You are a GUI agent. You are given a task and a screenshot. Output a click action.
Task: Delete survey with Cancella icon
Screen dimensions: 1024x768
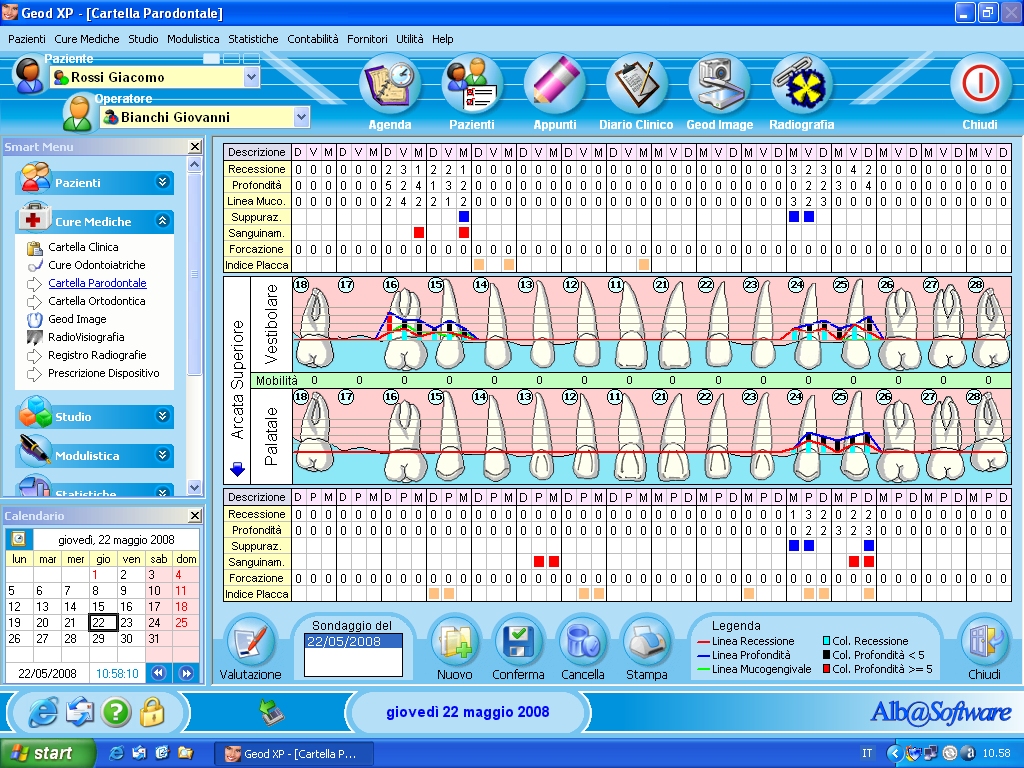pos(583,641)
